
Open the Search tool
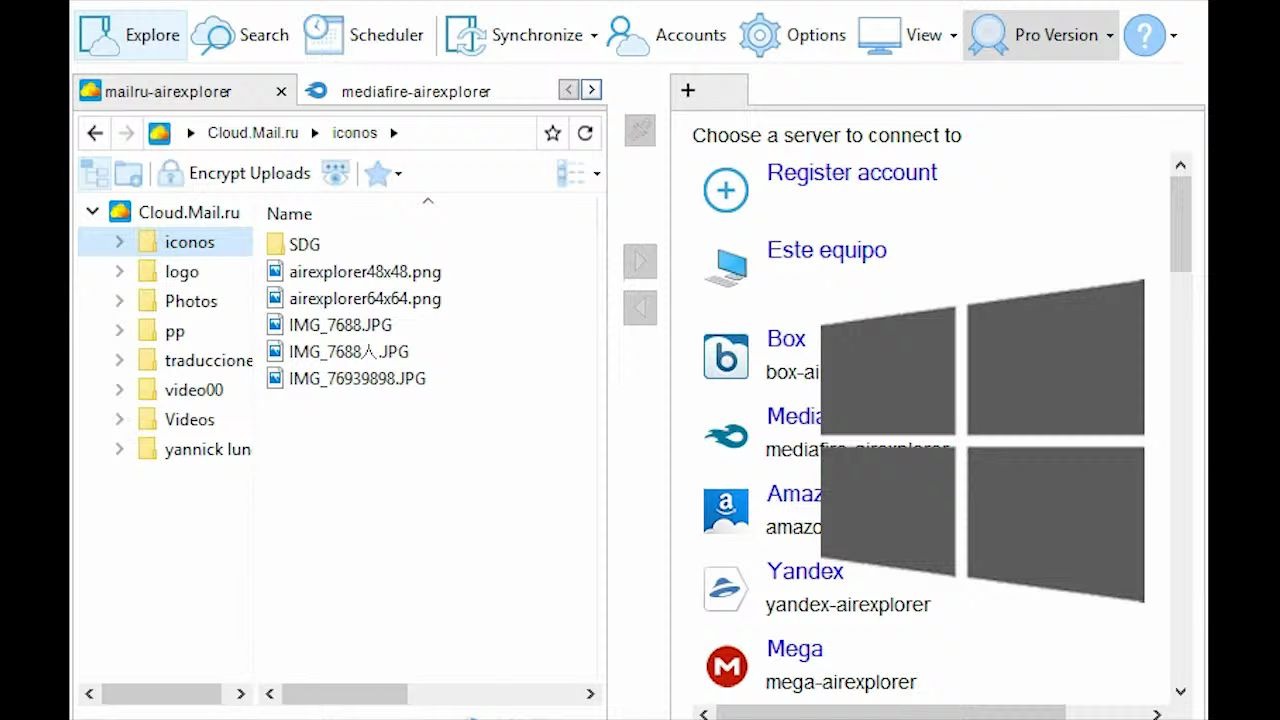coord(240,35)
